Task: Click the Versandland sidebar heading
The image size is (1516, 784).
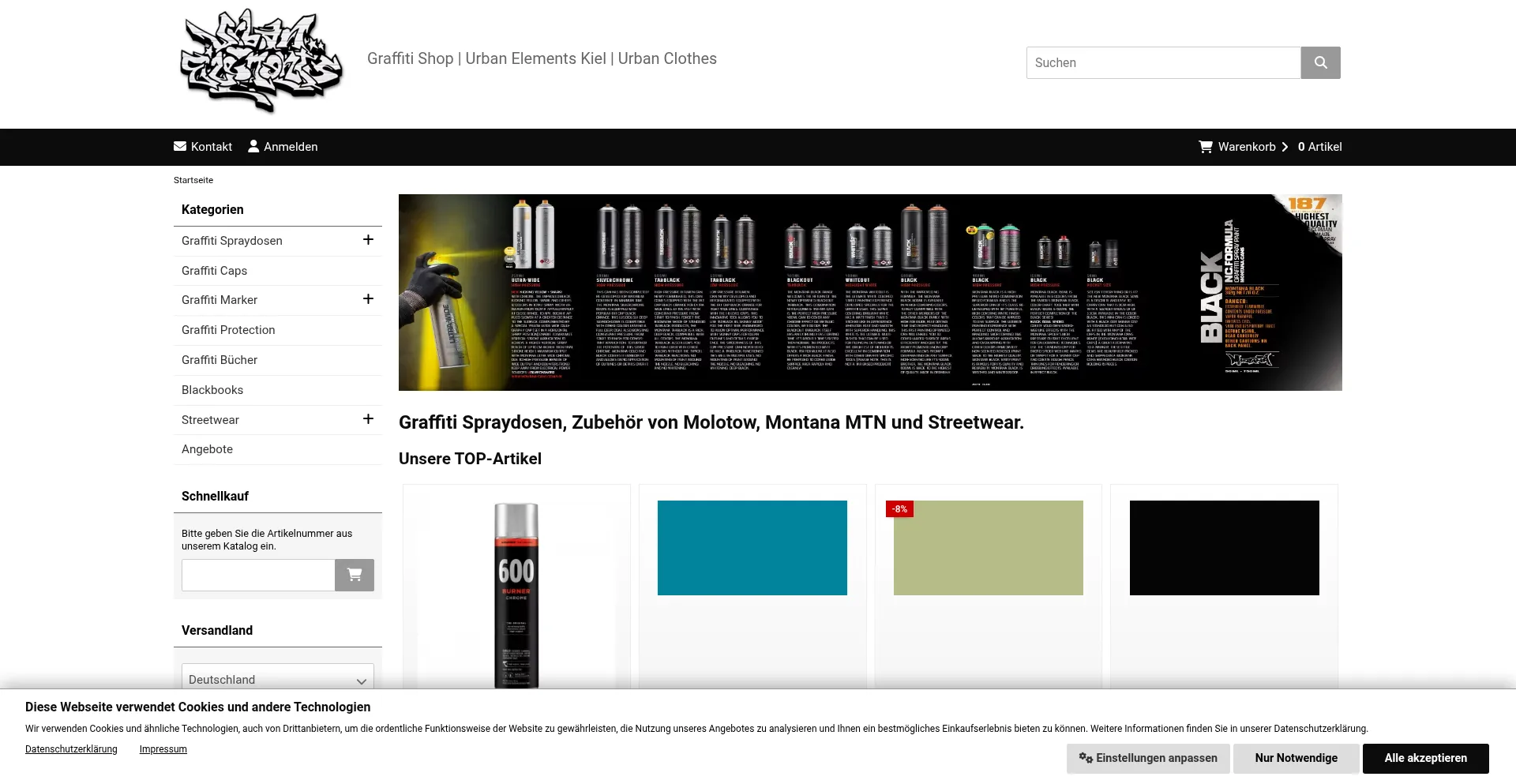Action: click(217, 630)
